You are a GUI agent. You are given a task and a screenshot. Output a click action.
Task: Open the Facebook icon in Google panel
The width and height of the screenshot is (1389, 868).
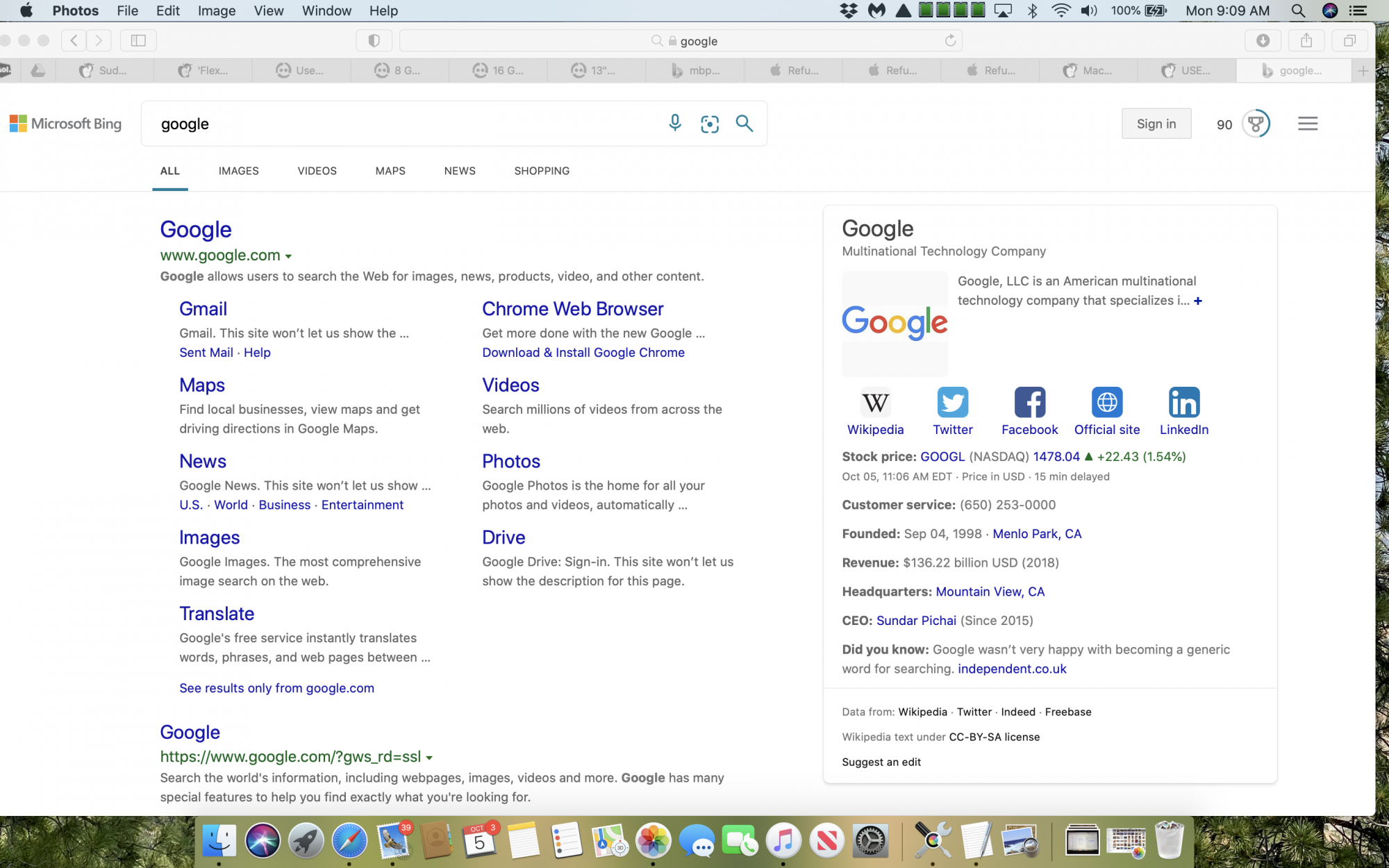point(1030,402)
